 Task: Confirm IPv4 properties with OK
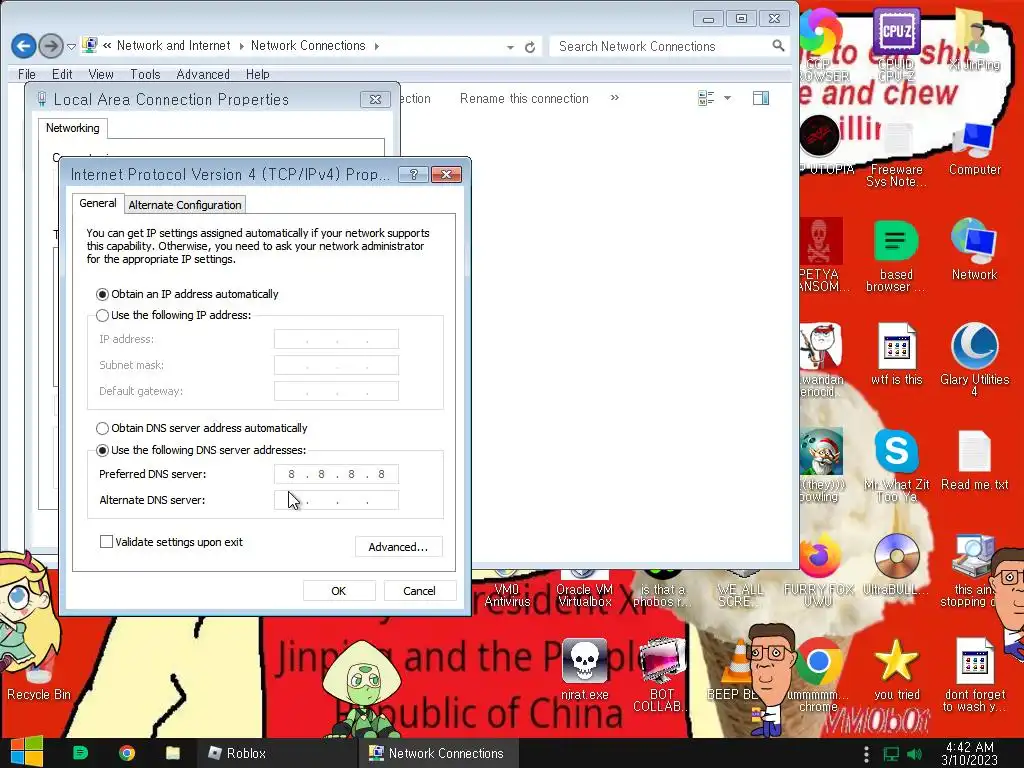pyautogui.click(x=339, y=591)
